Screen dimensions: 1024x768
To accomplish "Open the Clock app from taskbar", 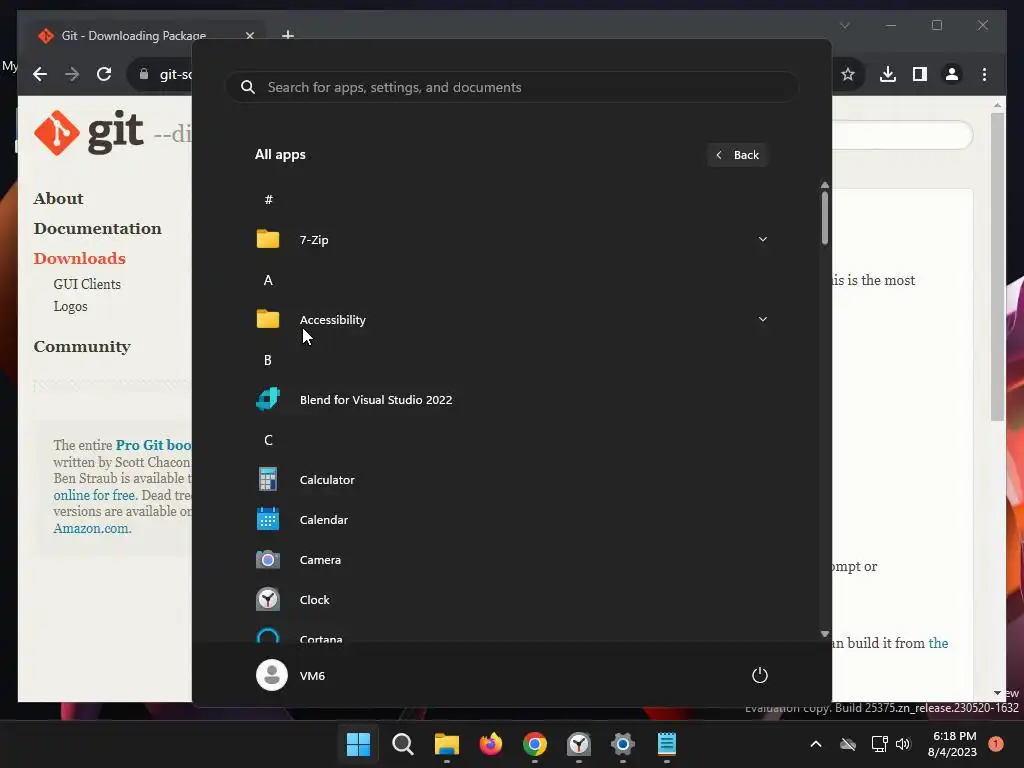I will (579, 744).
